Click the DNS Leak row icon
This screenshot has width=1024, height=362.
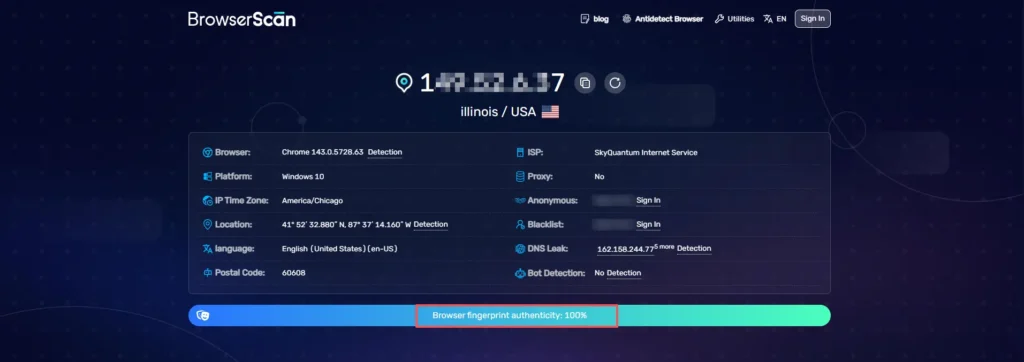click(x=520, y=248)
